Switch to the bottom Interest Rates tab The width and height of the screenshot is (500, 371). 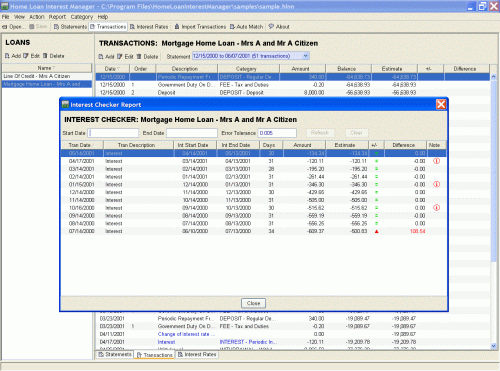tap(197, 354)
